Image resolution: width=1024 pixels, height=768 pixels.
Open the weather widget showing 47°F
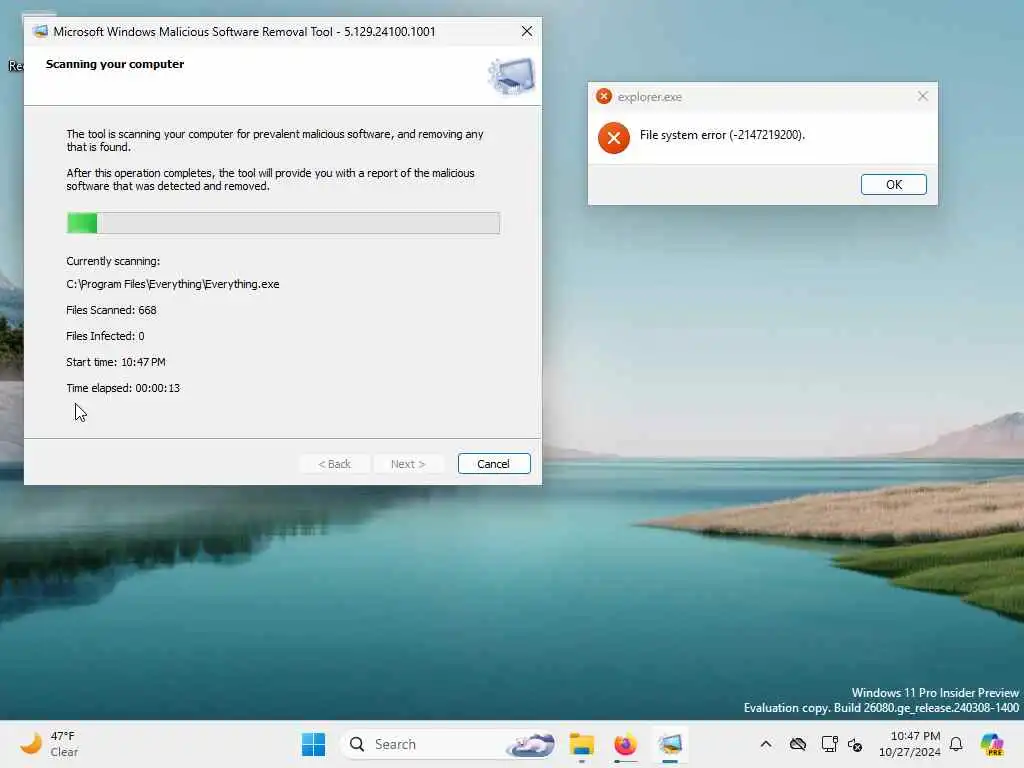(49, 744)
